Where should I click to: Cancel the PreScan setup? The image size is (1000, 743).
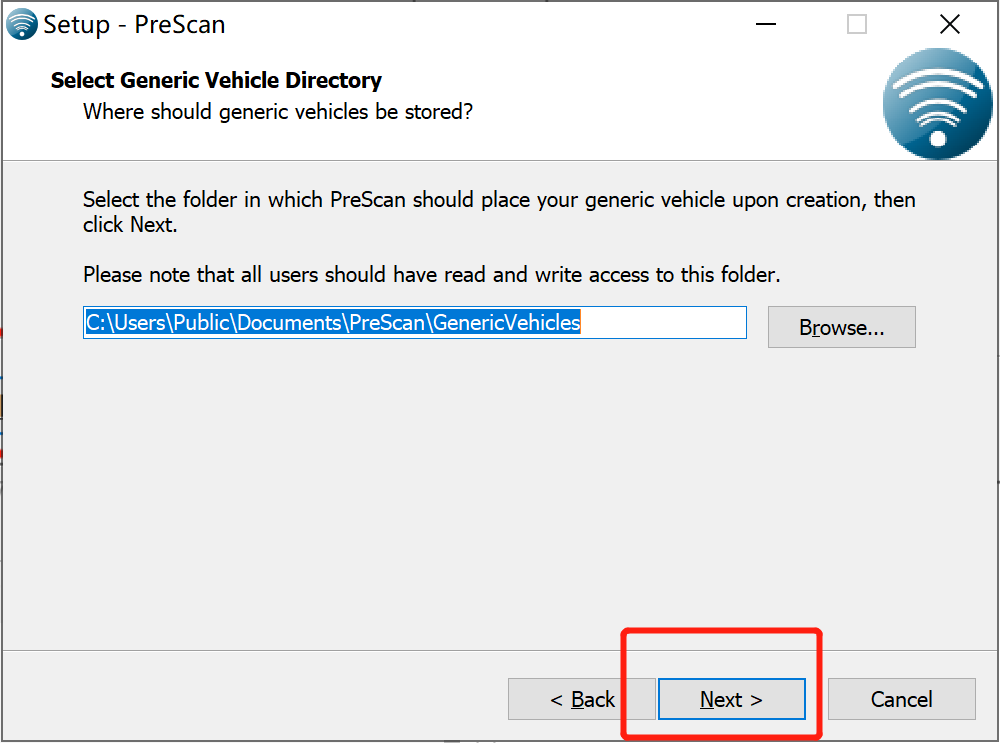(x=901, y=699)
